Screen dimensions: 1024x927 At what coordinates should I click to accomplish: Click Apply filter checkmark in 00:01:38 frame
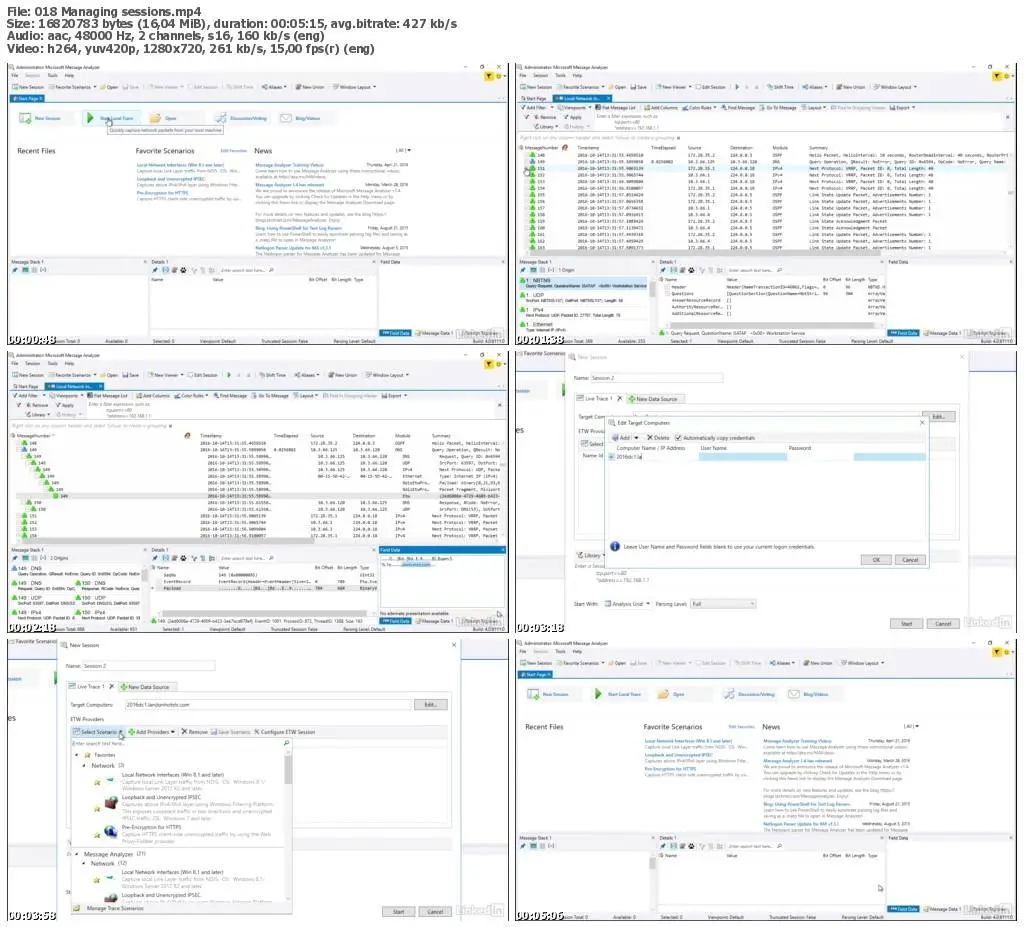point(564,117)
